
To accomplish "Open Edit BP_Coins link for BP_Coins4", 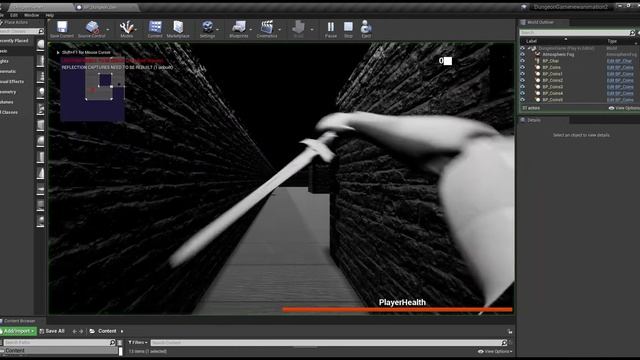I will coord(620,93).
